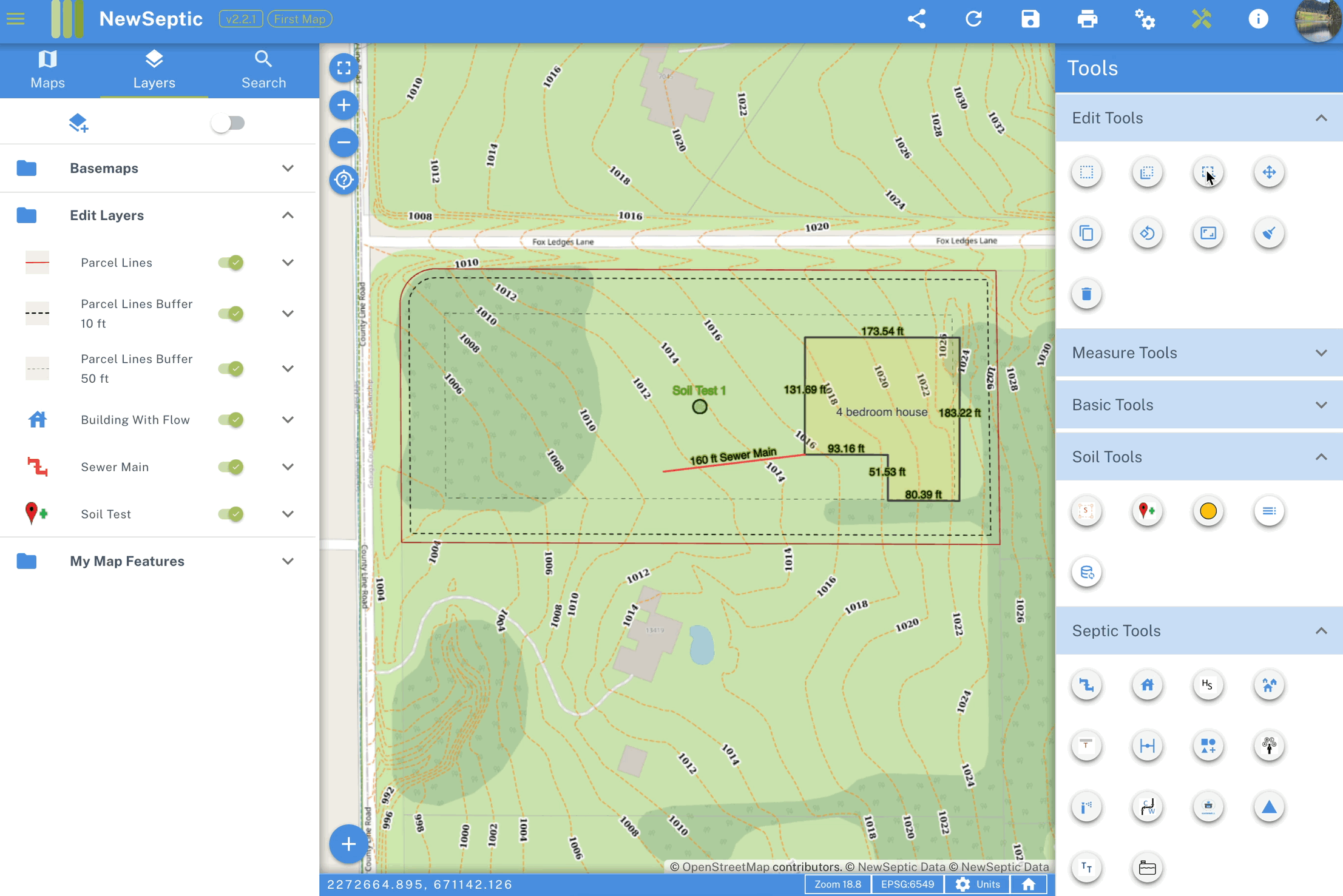Select the copy feature edit tool
This screenshot has width=1343, height=896.
1086,234
